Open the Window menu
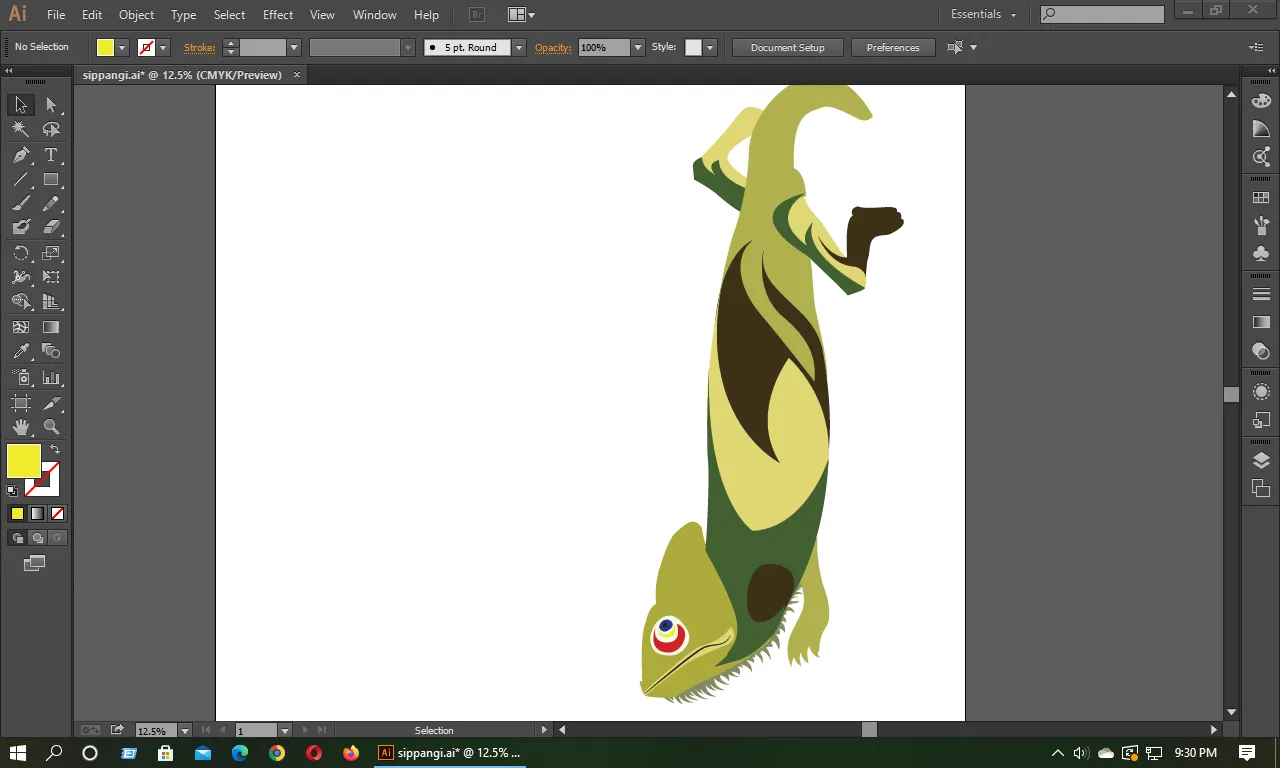The width and height of the screenshot is (1280, 768). coord(375,15)
